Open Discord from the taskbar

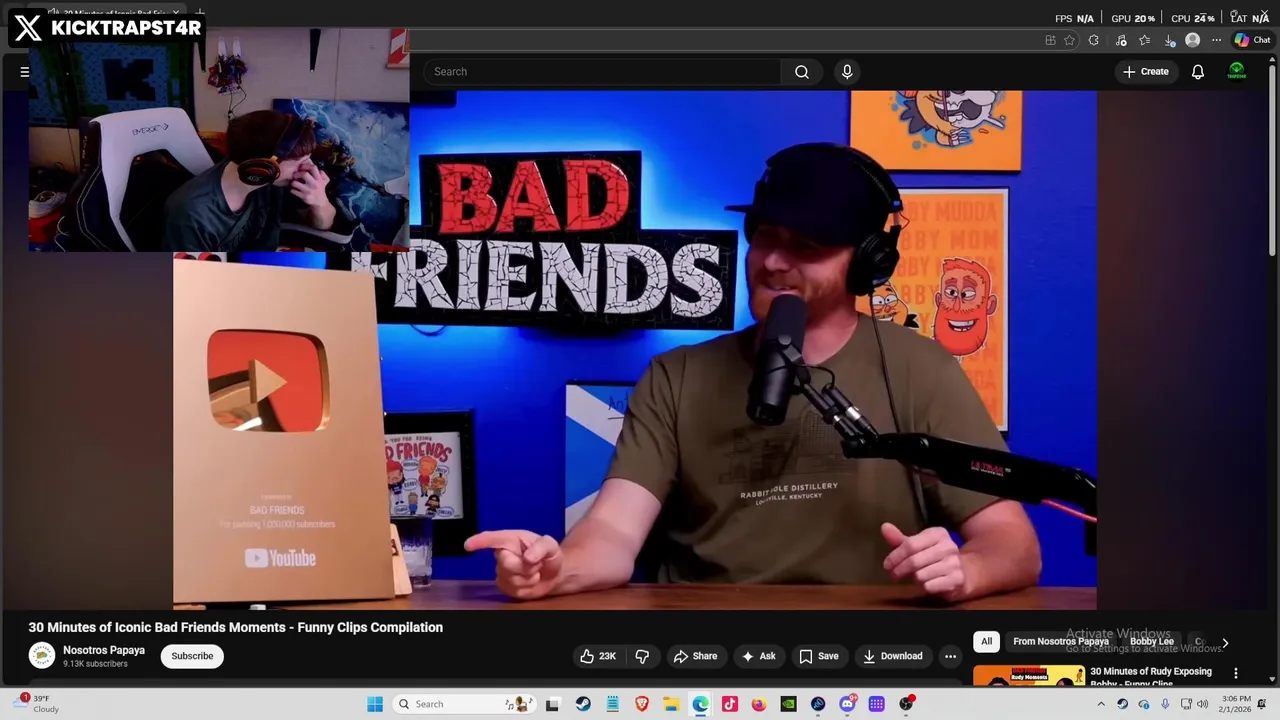click(x=847, y=704)
